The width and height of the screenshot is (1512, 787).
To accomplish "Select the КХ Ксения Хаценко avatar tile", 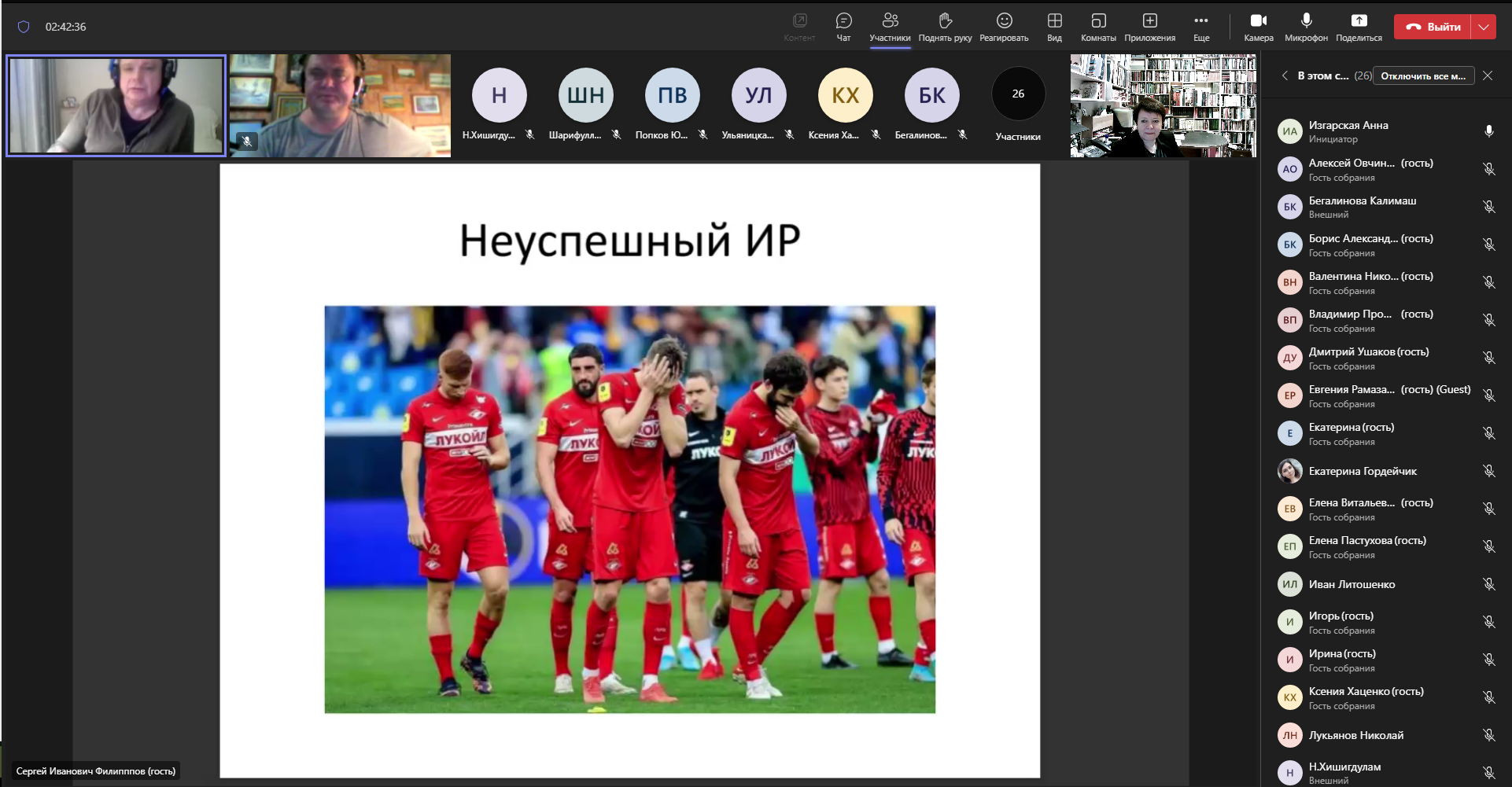I will (x=845, y=95).
